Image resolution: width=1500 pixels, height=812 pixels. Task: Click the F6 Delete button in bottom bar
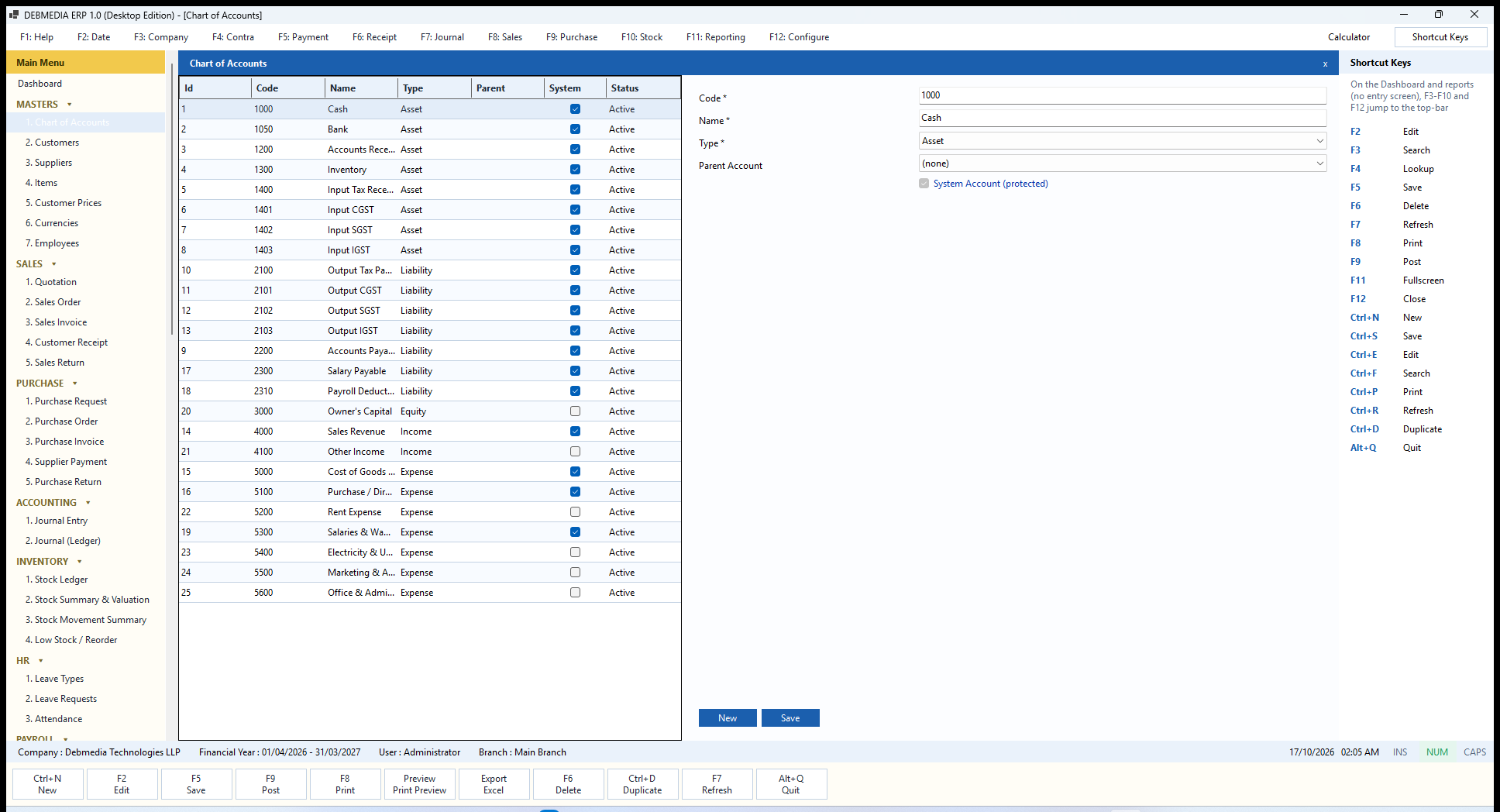coord(568,784)
